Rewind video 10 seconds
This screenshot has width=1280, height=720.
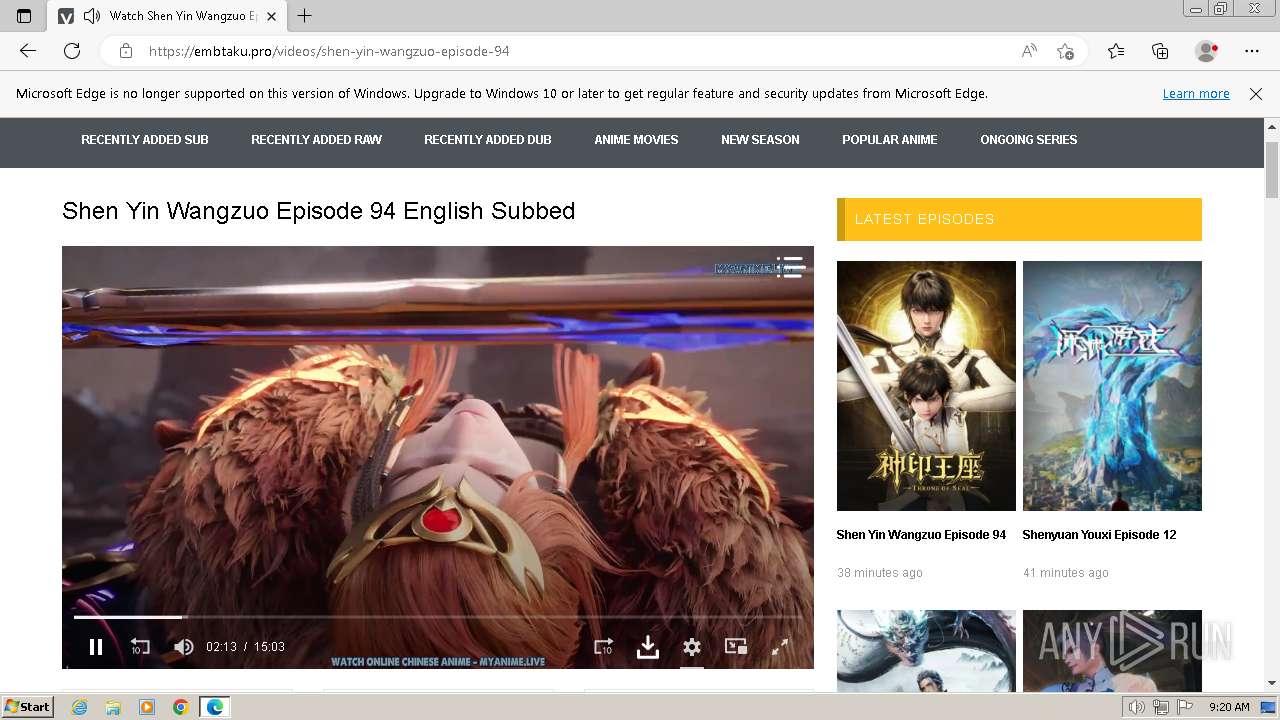pyautogui.click(x=140, y=647)
